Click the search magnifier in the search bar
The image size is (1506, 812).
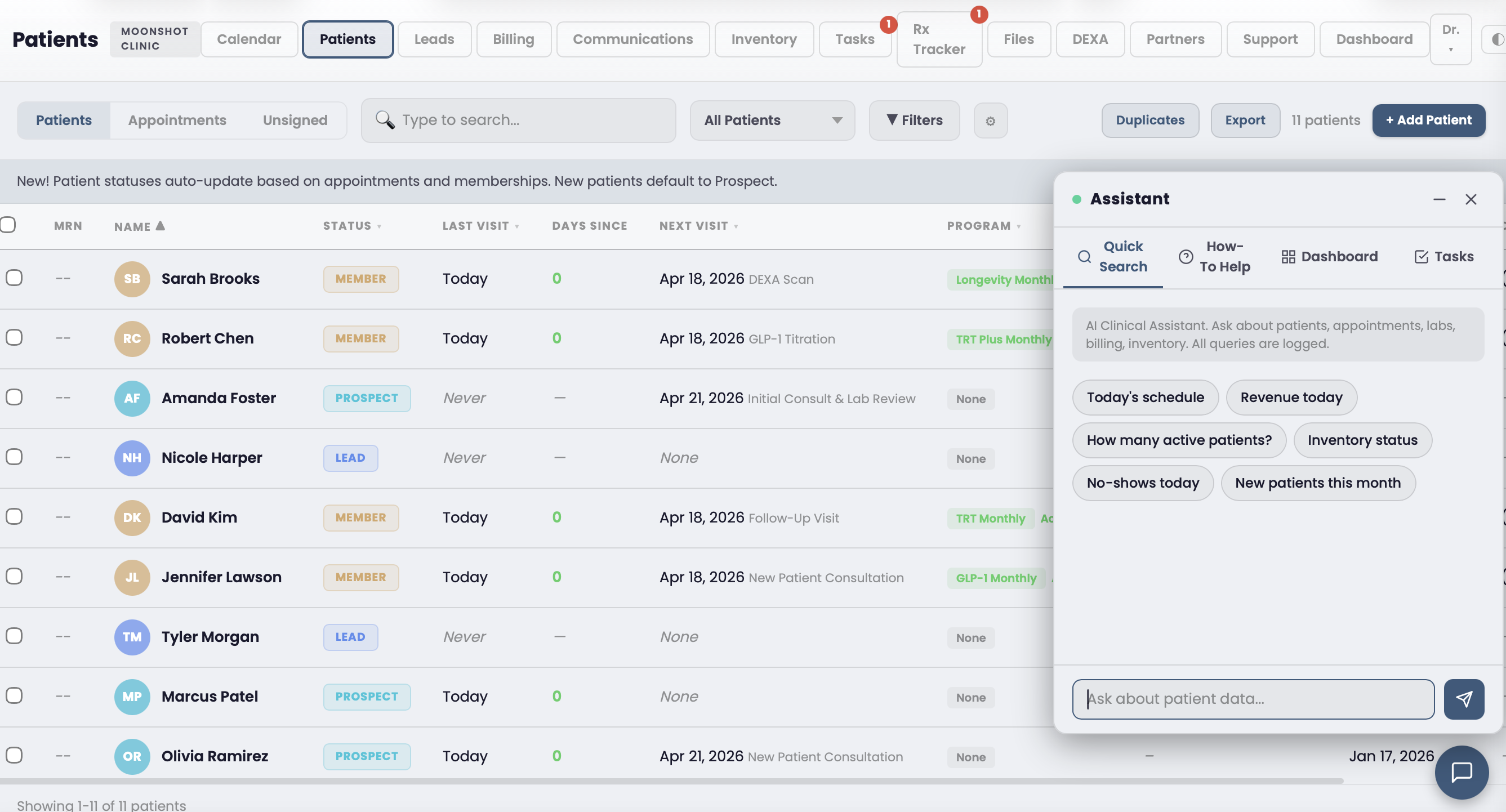(x=385, y=120)
